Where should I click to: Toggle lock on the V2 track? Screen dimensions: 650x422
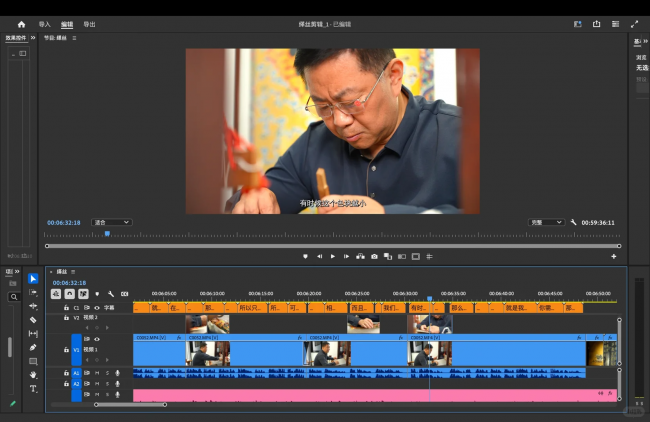pos(66,317)
